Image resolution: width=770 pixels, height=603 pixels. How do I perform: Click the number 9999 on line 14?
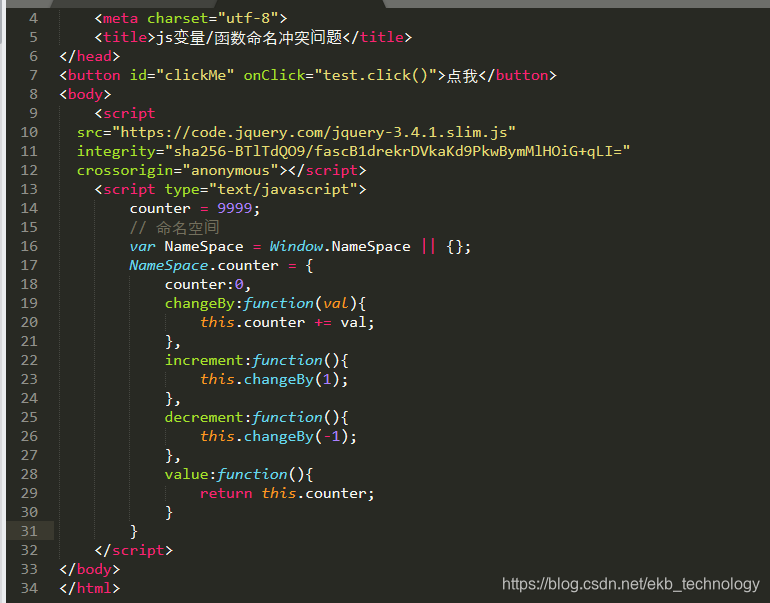point(235,208)
